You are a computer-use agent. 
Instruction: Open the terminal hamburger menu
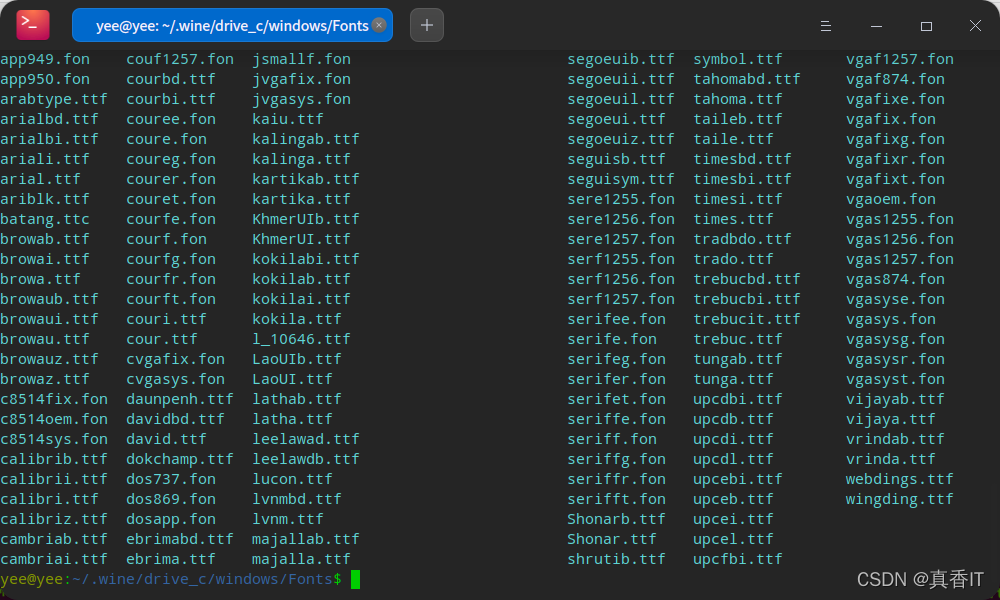[825, 26]
